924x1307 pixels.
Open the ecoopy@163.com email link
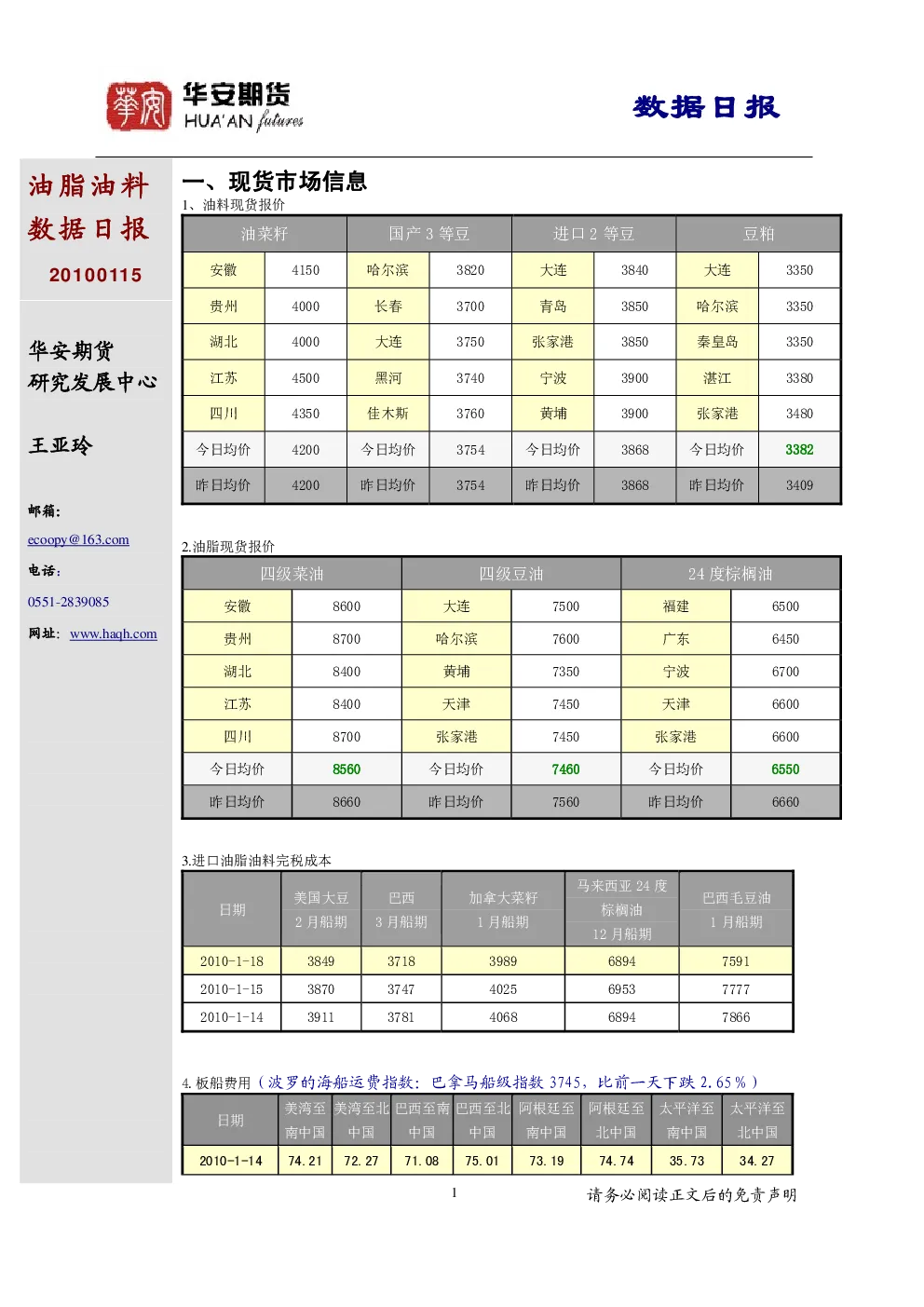[78, 539]
